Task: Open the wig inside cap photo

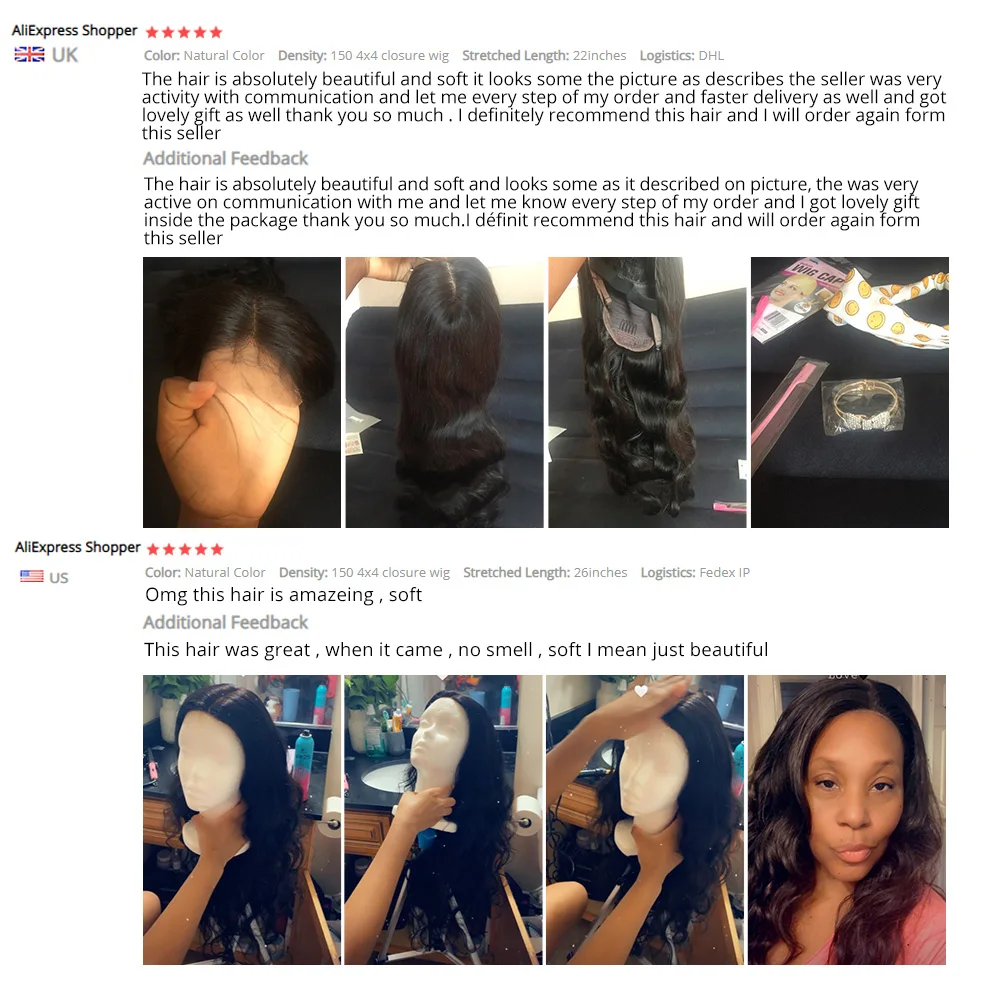Action: pos(647,392)
